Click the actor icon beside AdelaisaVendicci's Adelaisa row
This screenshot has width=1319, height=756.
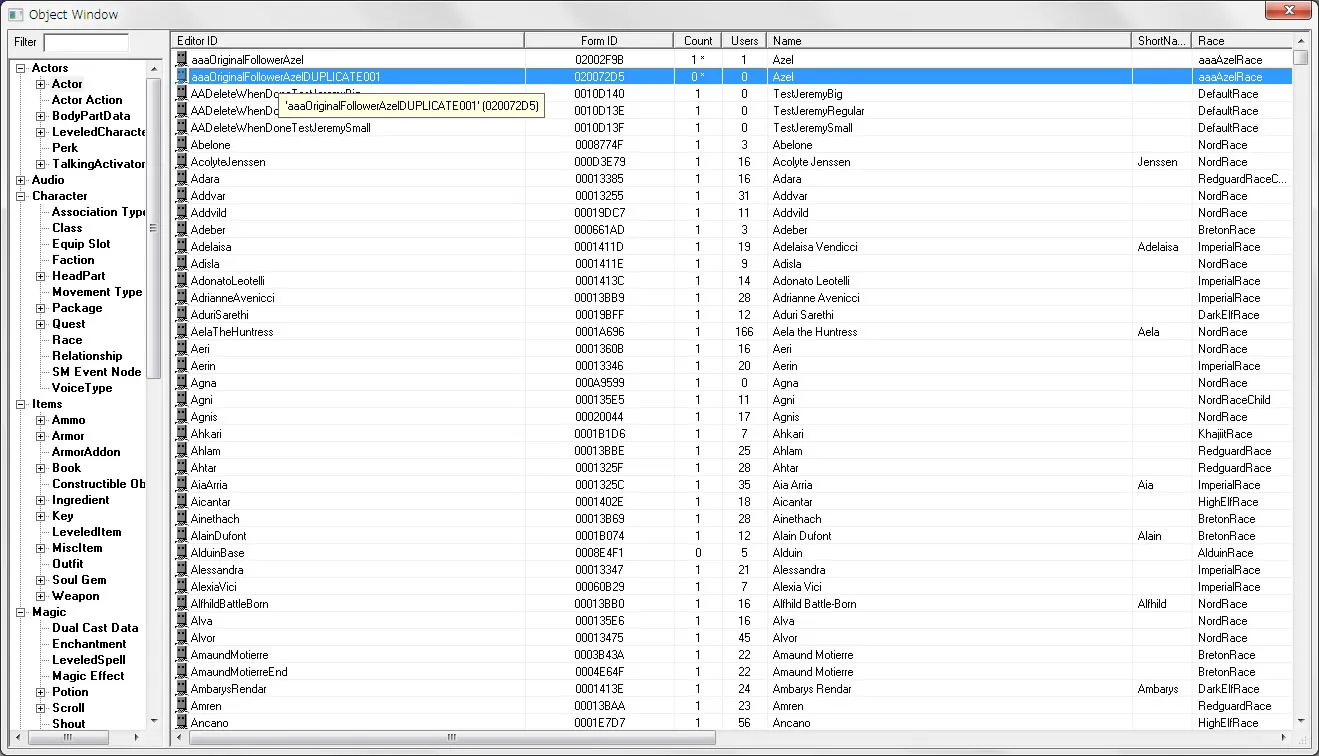click(x=182, y=247)
